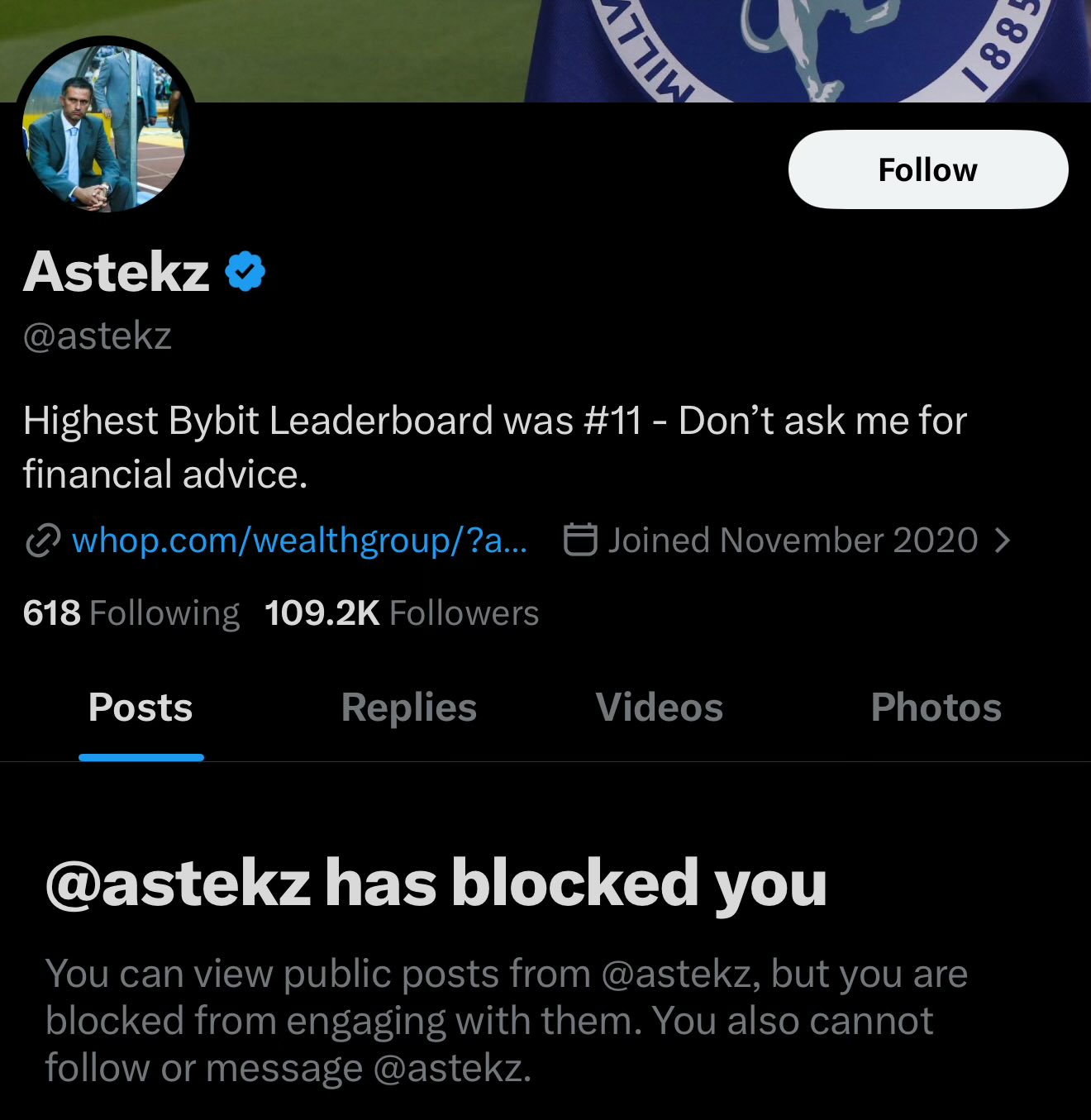Click the calendar icon beside join date
The width and height of the screenshot is (1091, 1120).
click(x=580, y=540)
